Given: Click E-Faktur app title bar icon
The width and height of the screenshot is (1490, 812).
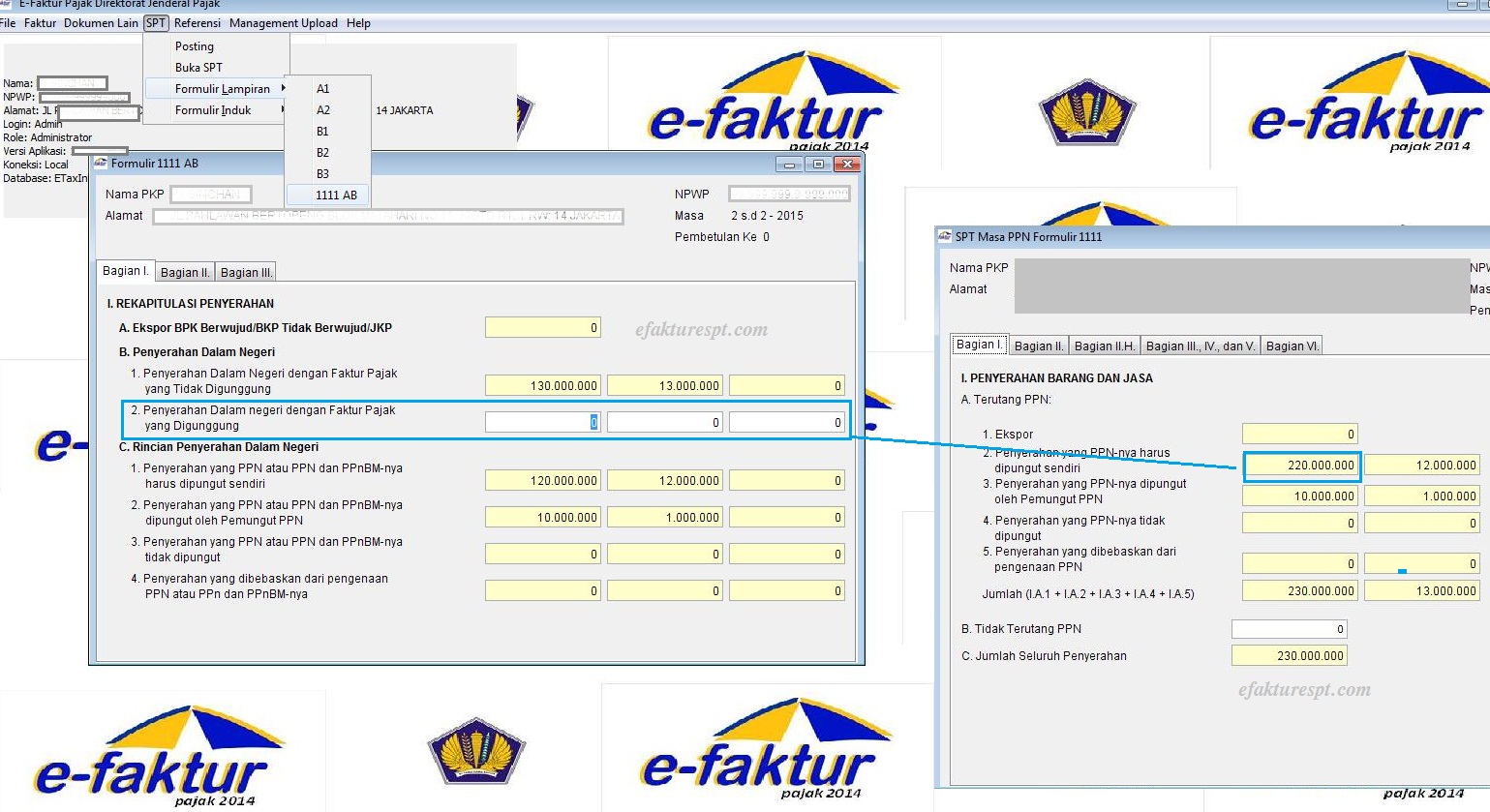Looking at the screenshot, I should [x=7, y=5].
